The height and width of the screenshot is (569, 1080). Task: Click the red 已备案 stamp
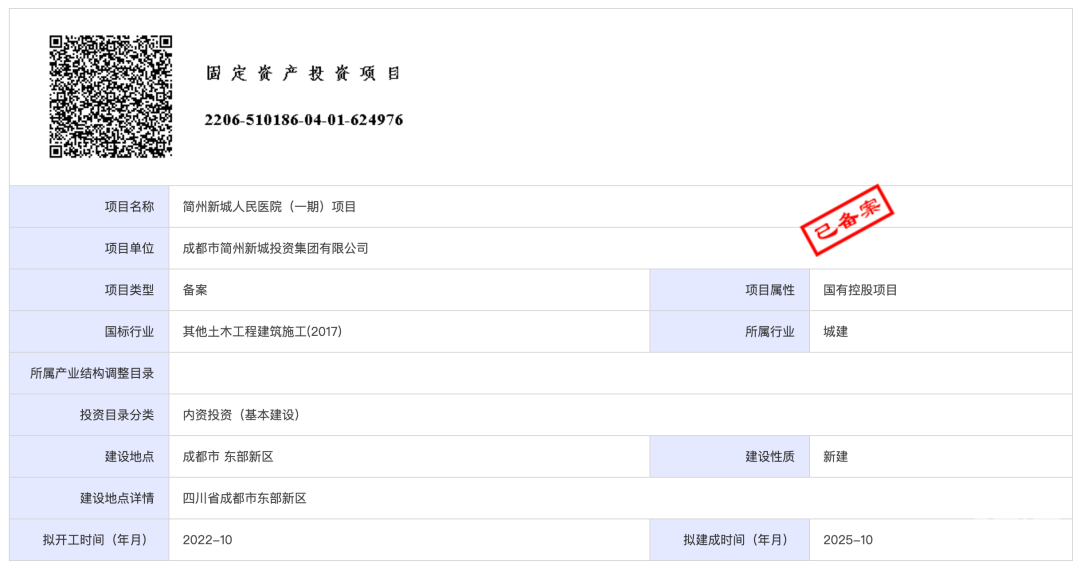point(846,219)
